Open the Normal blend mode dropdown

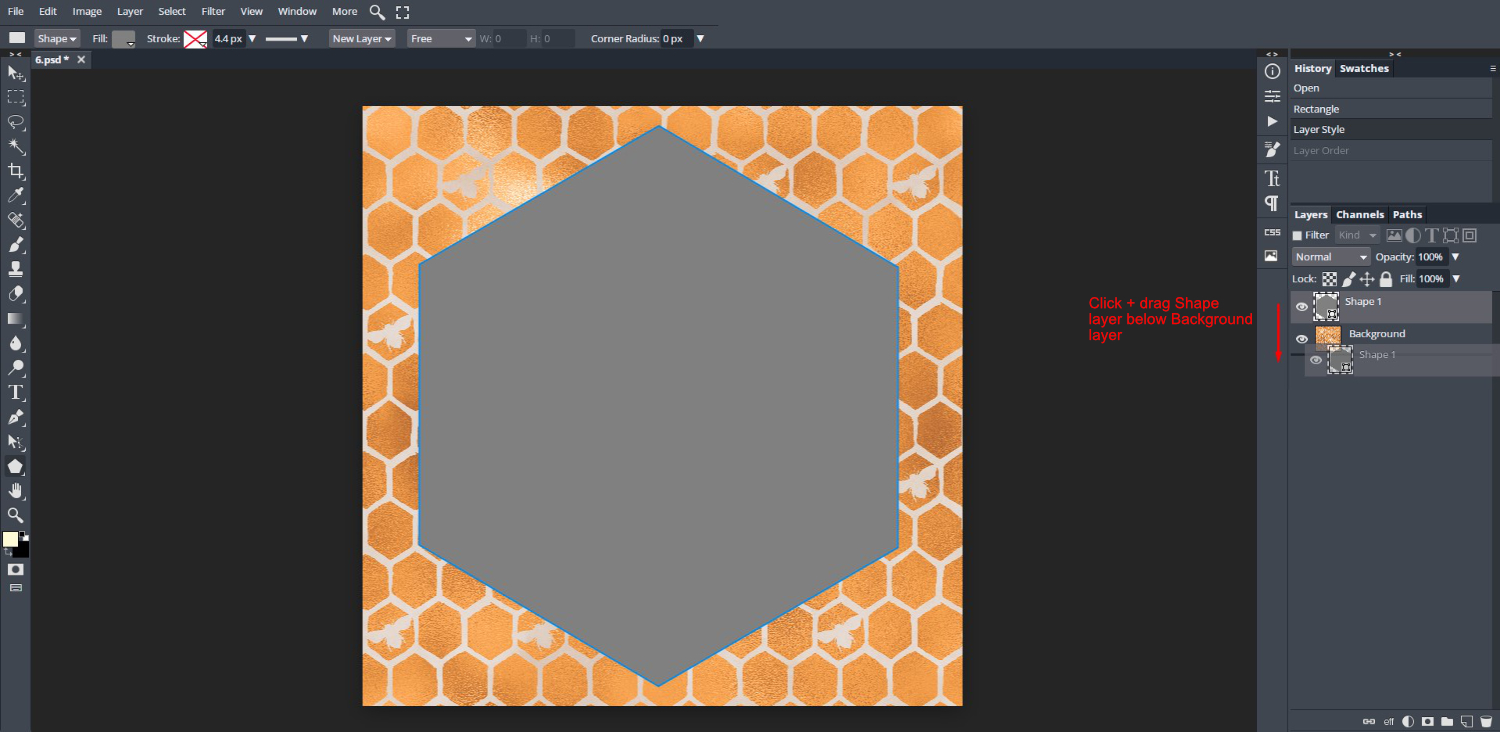(1331, 257)
